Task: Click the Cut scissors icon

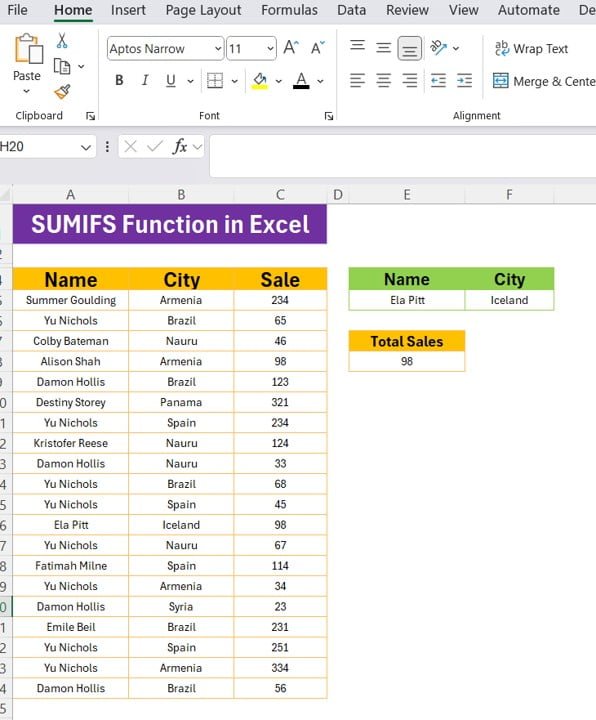Action: 62,41
